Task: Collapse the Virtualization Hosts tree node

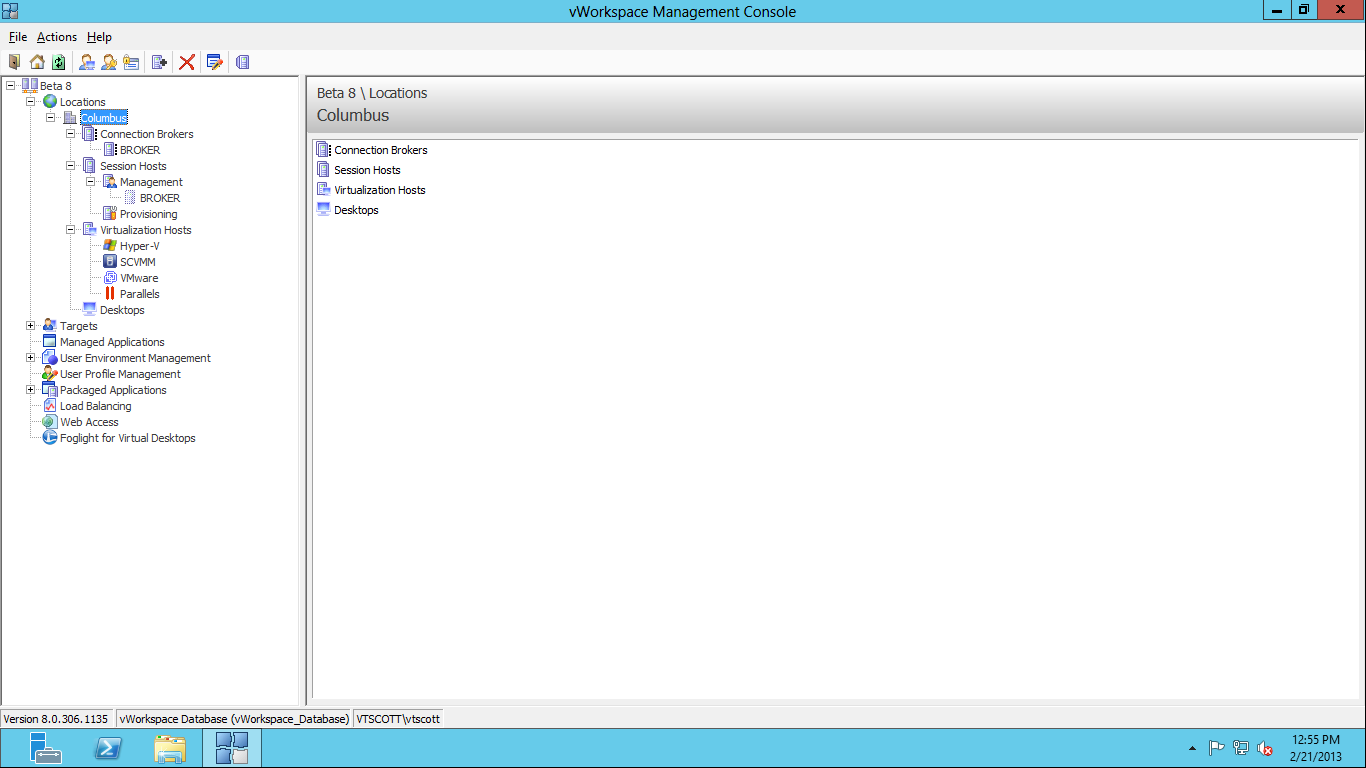Action: coord(70,230)
